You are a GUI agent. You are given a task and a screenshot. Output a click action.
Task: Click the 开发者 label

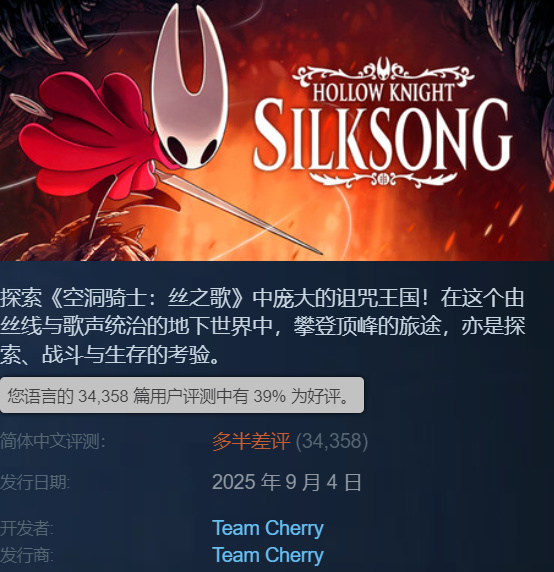pos(27,528)
